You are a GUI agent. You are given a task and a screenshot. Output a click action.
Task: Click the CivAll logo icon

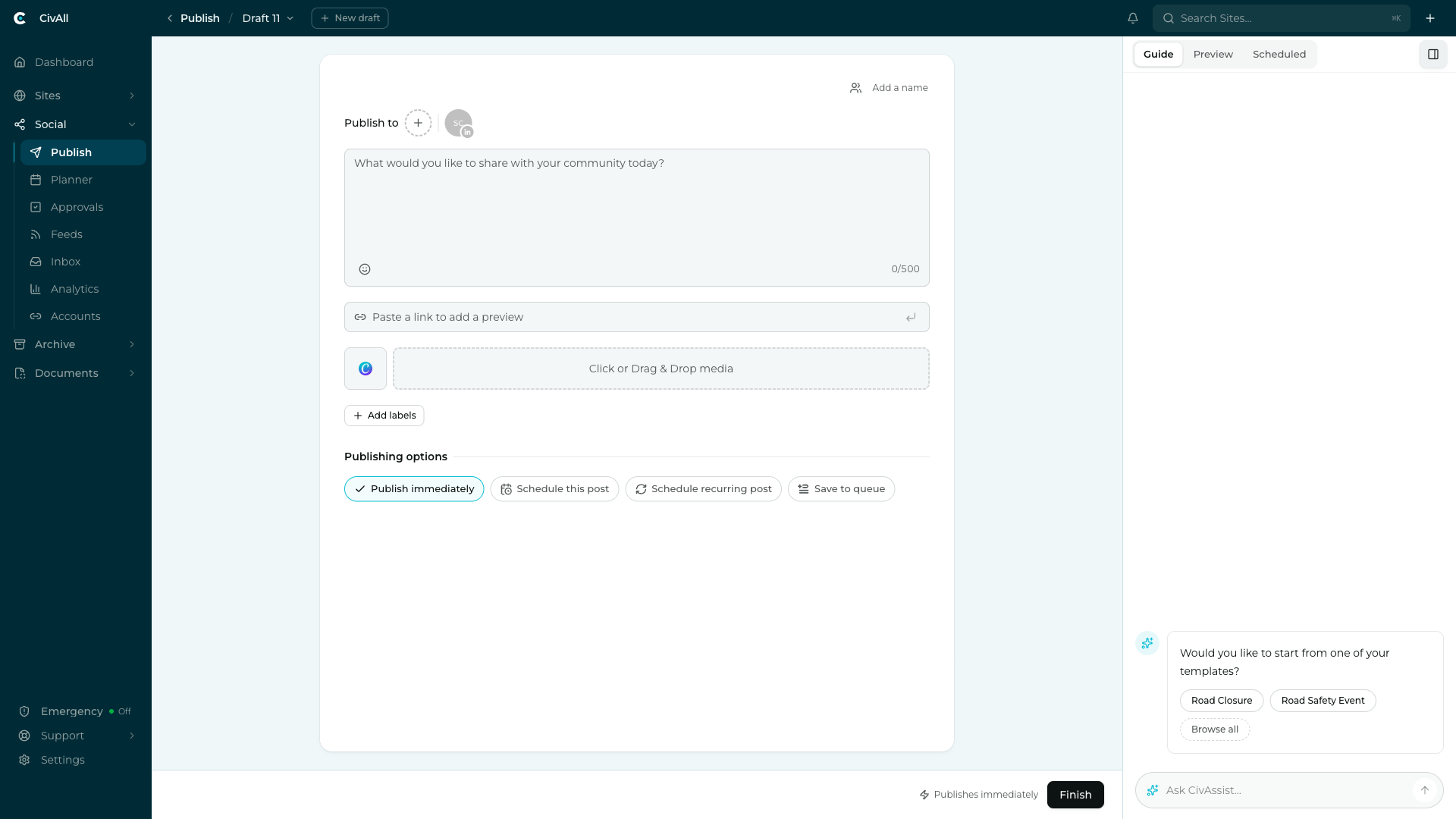20,18
